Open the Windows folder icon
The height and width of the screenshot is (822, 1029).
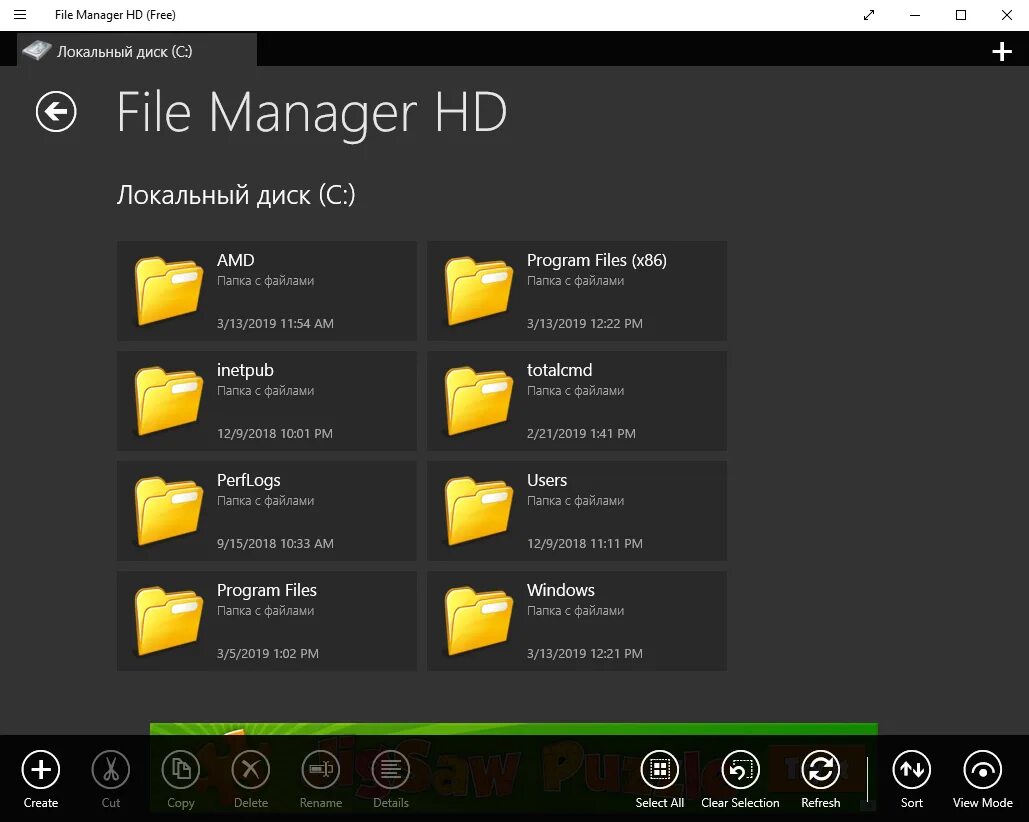[x=478, y=621]
